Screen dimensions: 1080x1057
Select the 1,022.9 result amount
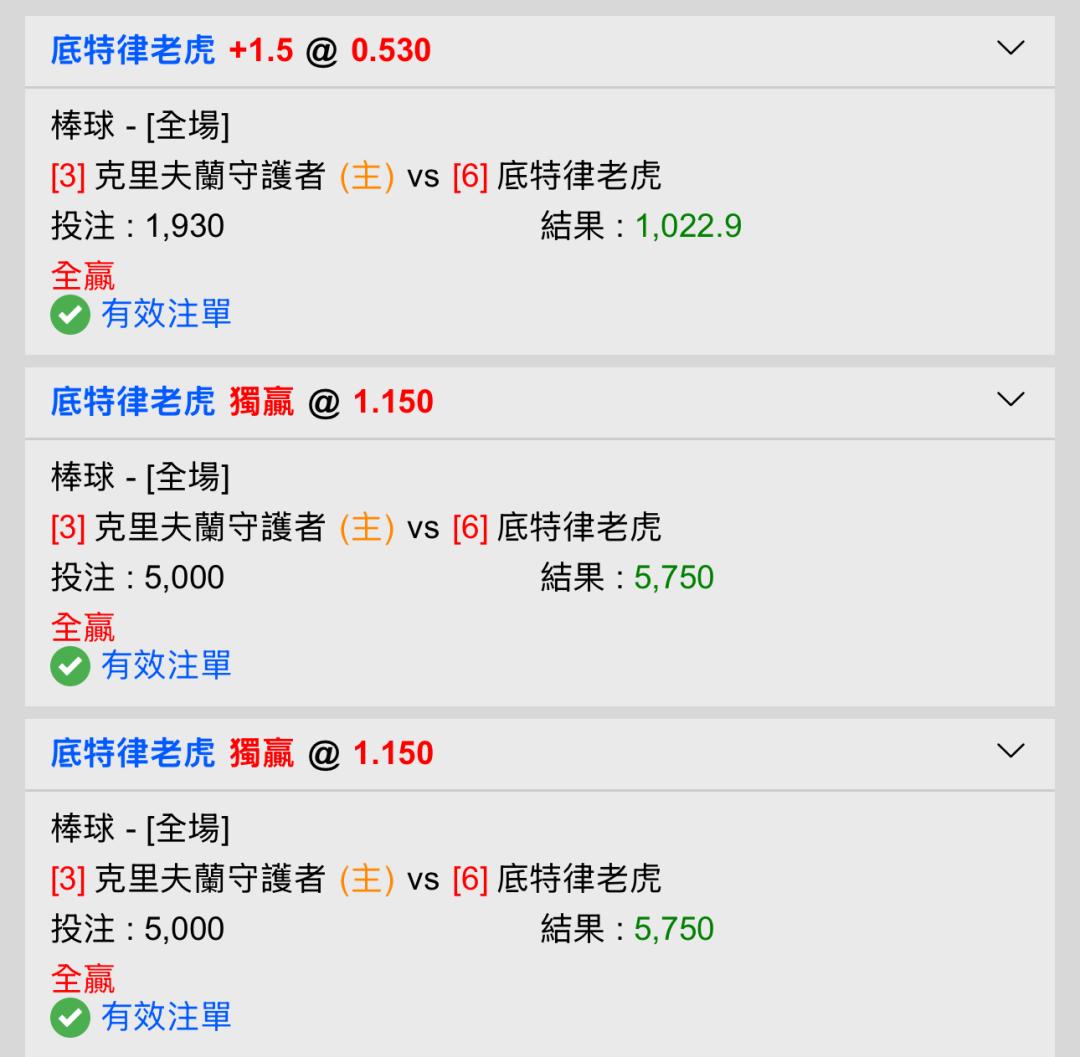(x=688, y=227)
